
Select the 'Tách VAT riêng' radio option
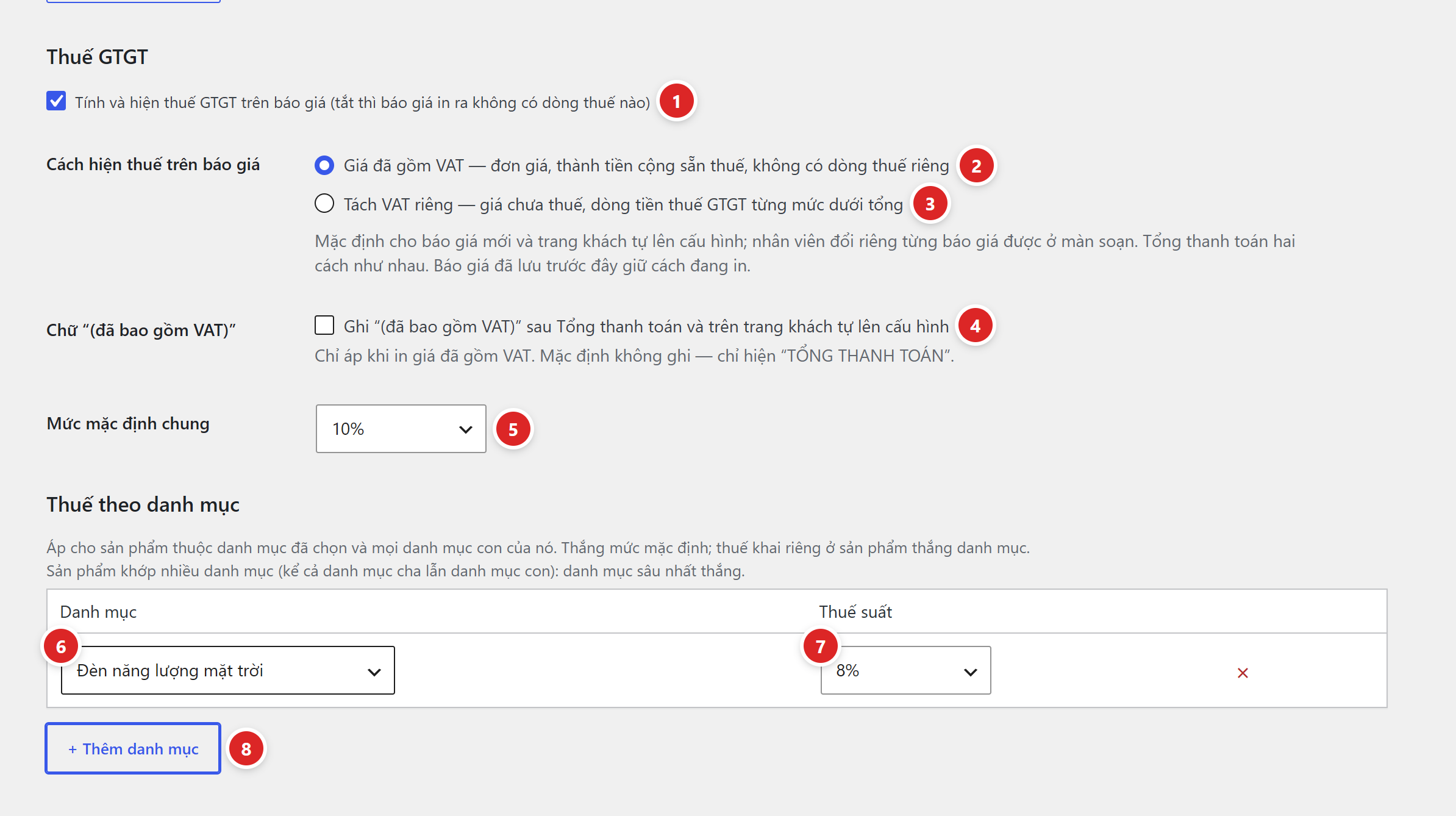click(324, 203)
